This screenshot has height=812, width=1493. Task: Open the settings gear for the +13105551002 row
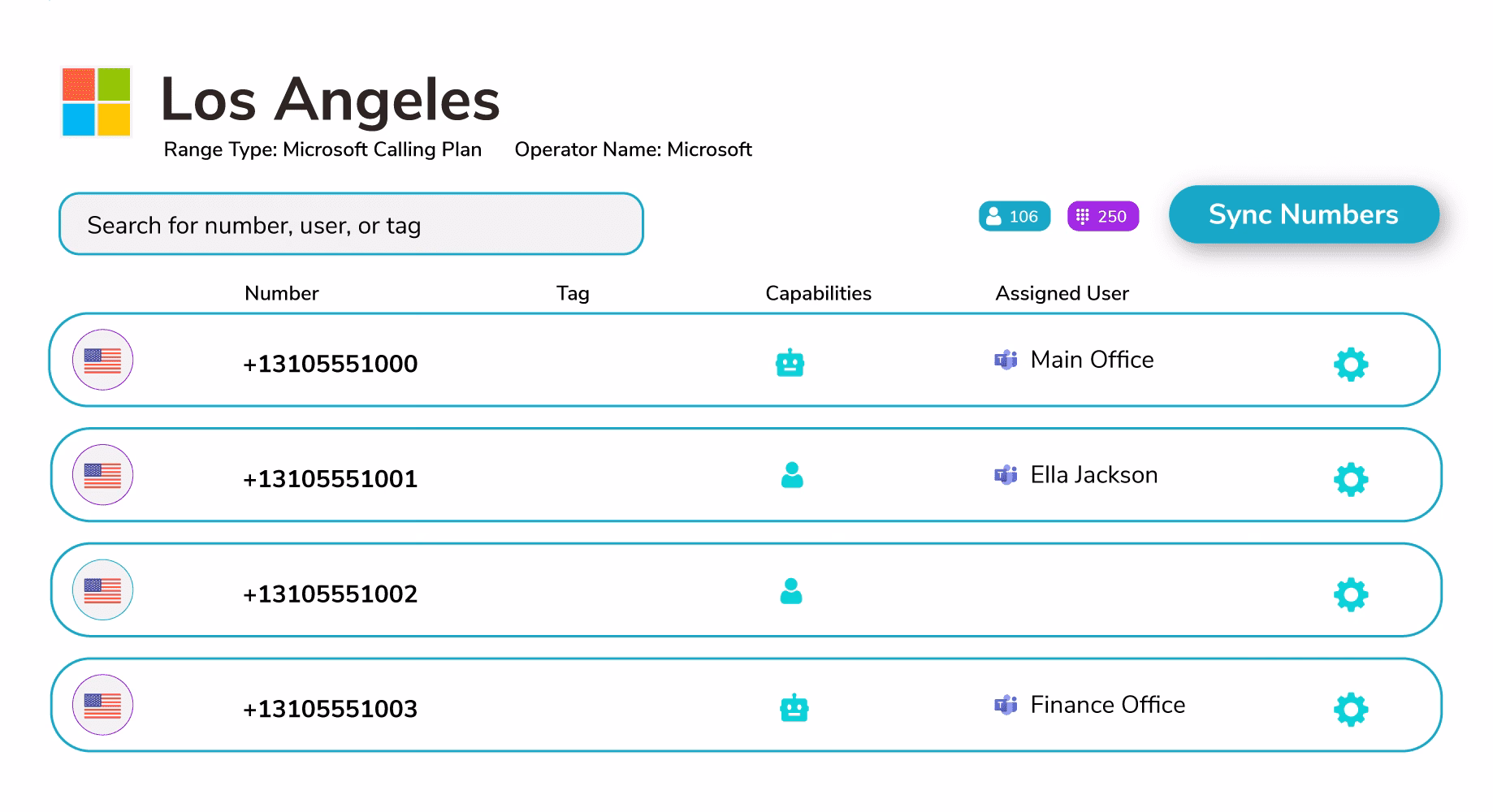(x=1350, y=594)
